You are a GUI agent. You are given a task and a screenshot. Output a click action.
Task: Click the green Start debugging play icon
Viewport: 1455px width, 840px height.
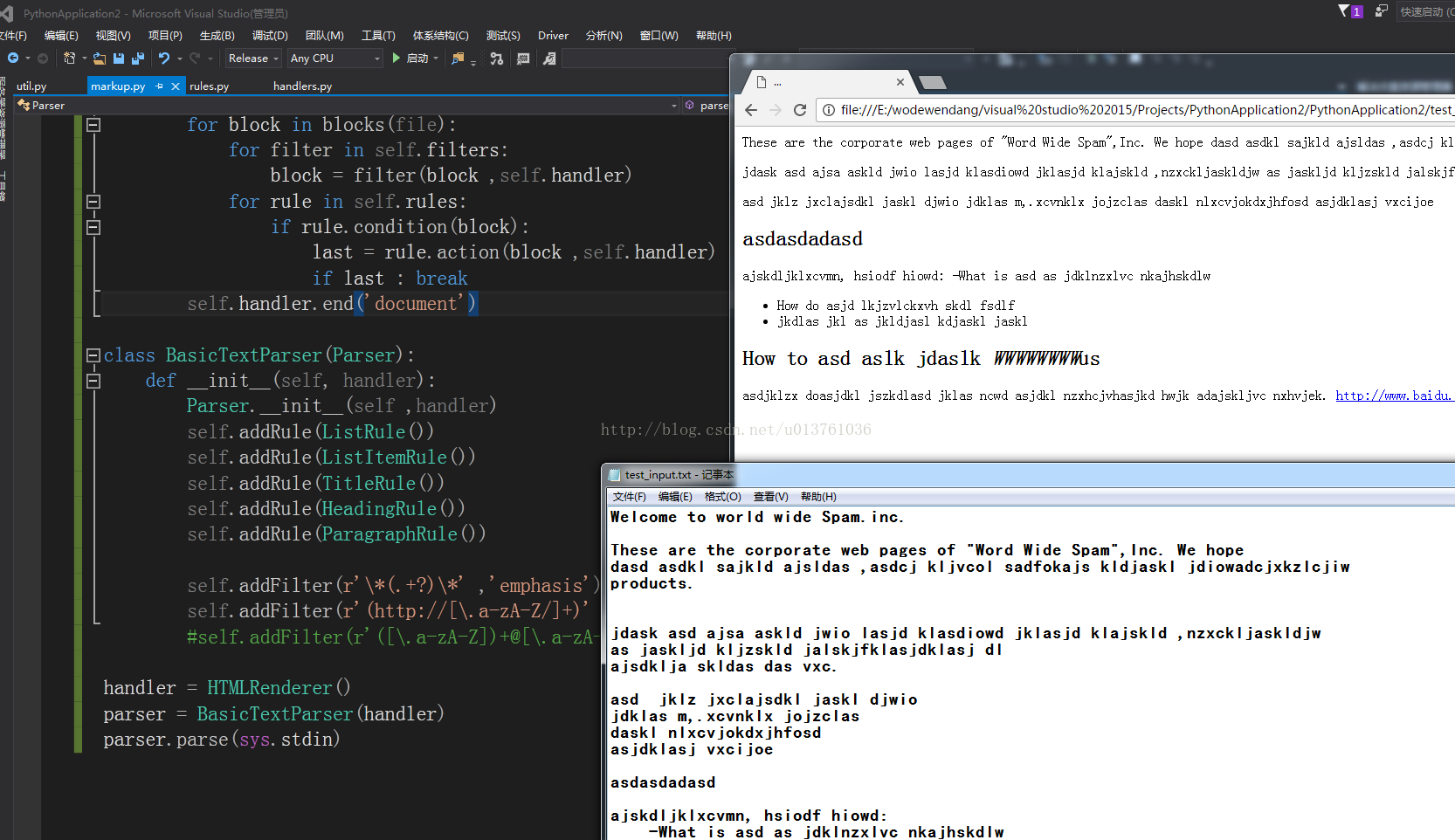pos(397,58)
